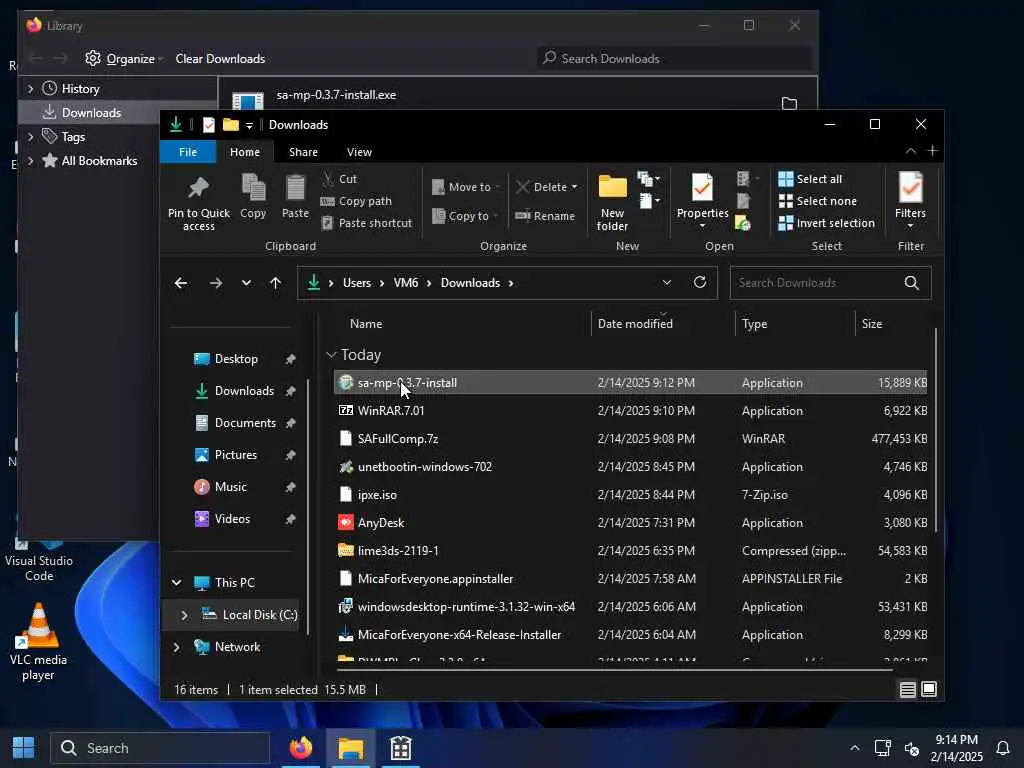Open the File ribbon tab
Viewport: 1024px width, 768px height.
pyautogui.click(x=188, y=152)
